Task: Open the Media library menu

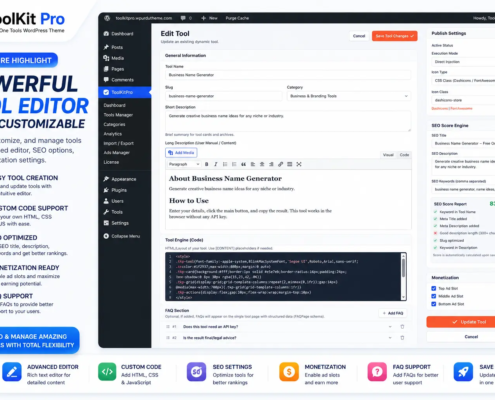Action: coord(114,58)
